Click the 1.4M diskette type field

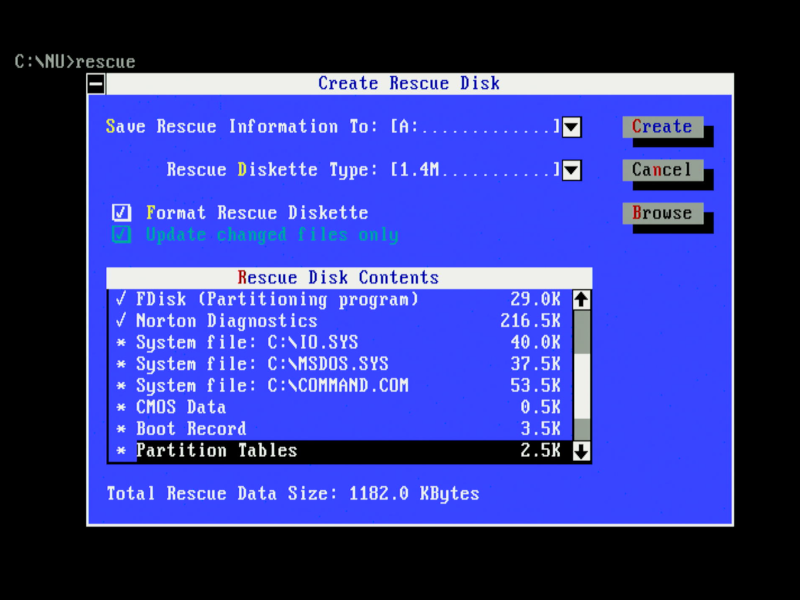pyautogui.click(x=476, y=169)
